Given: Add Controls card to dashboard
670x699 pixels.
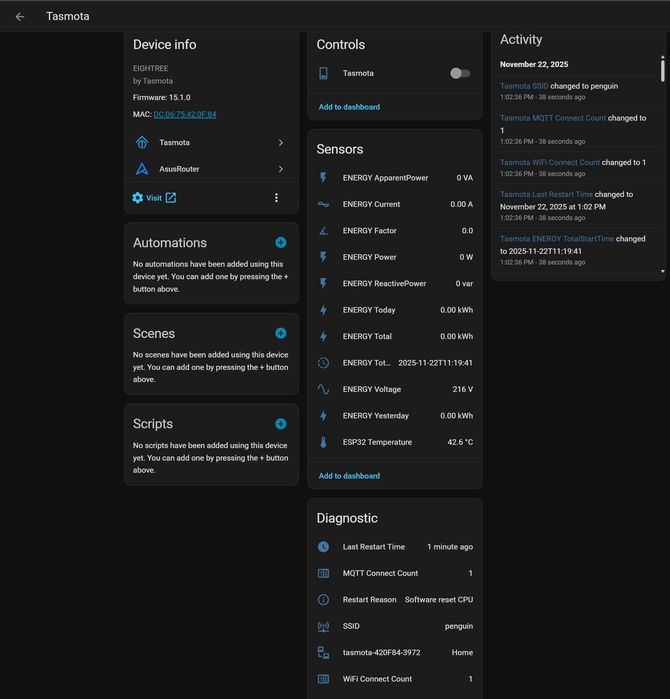Looking at the screenshot, I should click(x=349, y=107).
